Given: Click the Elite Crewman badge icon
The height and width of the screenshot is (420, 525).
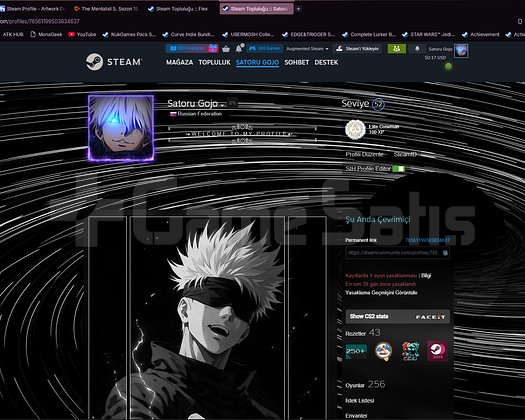Looking at the screenshot, I should point(355,129).
